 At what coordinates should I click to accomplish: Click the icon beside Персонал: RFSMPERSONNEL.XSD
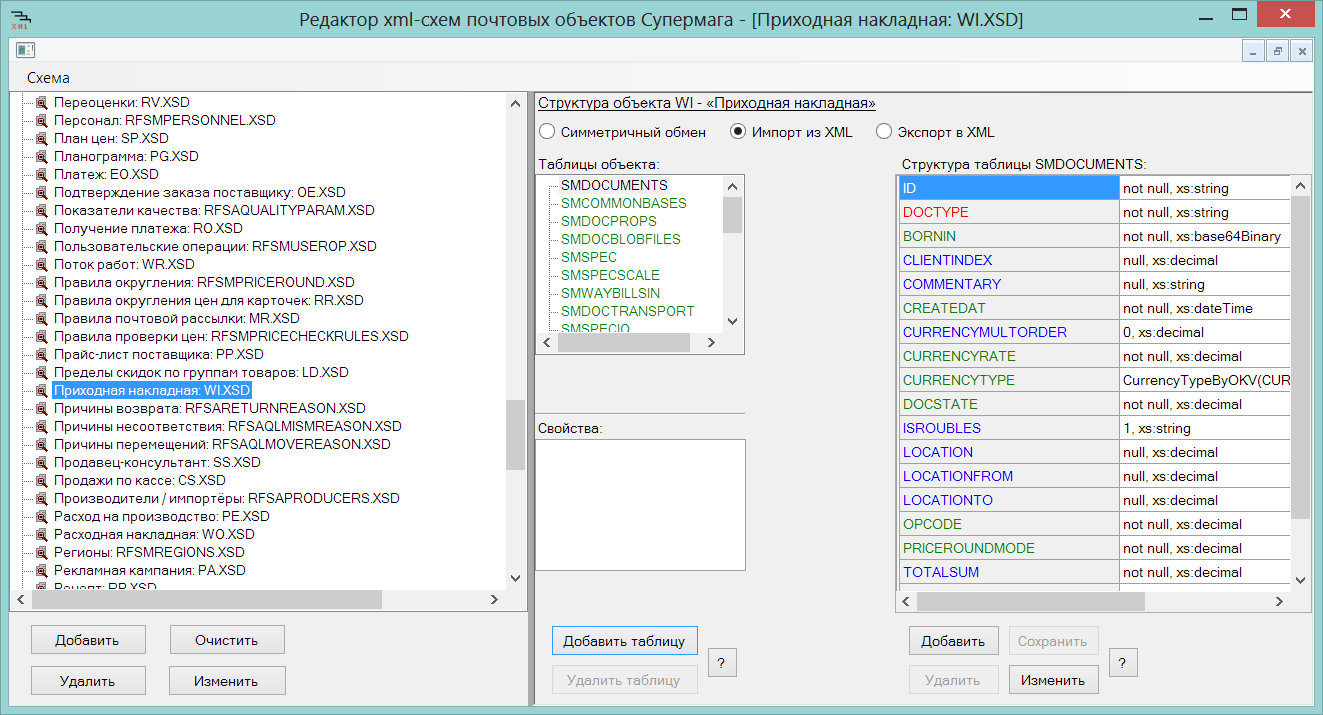pyautogui.click(x=42, y=120)
